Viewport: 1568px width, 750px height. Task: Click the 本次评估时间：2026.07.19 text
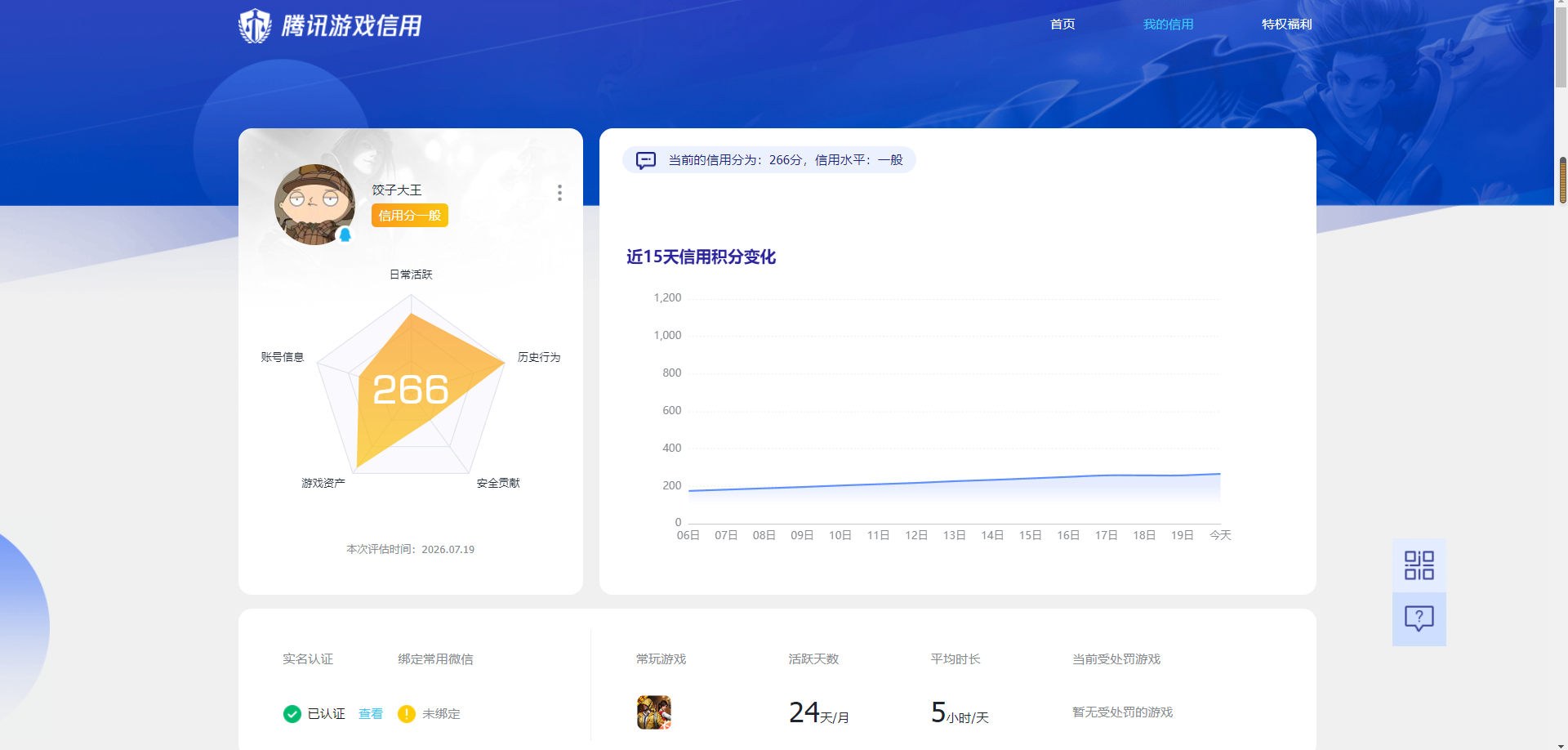coord(410,549)
